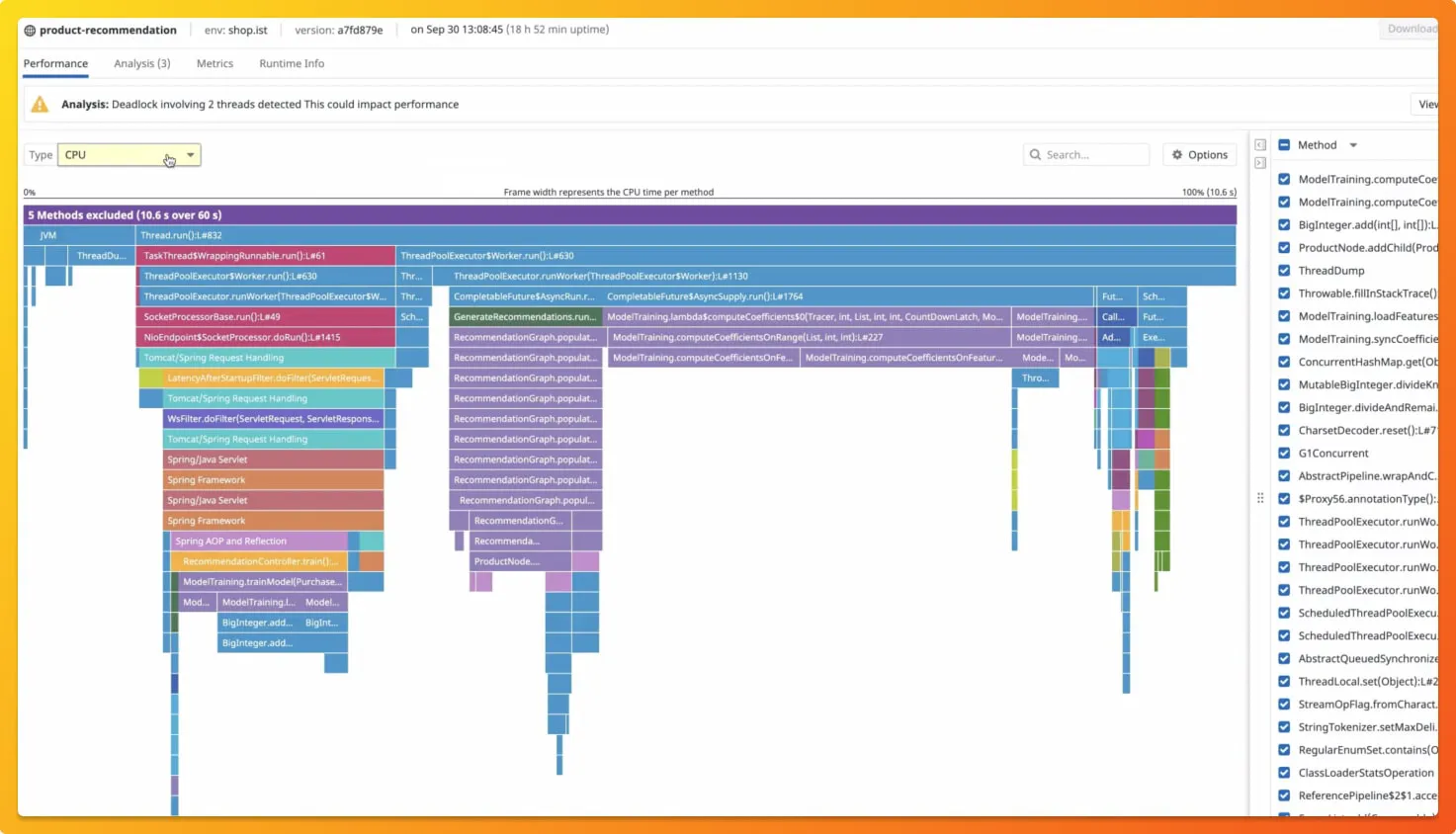The height and width of the screenshot is (834, 1456).
Task: Click the 'env: shop.ist' label
Action: (x=236, y=30)
